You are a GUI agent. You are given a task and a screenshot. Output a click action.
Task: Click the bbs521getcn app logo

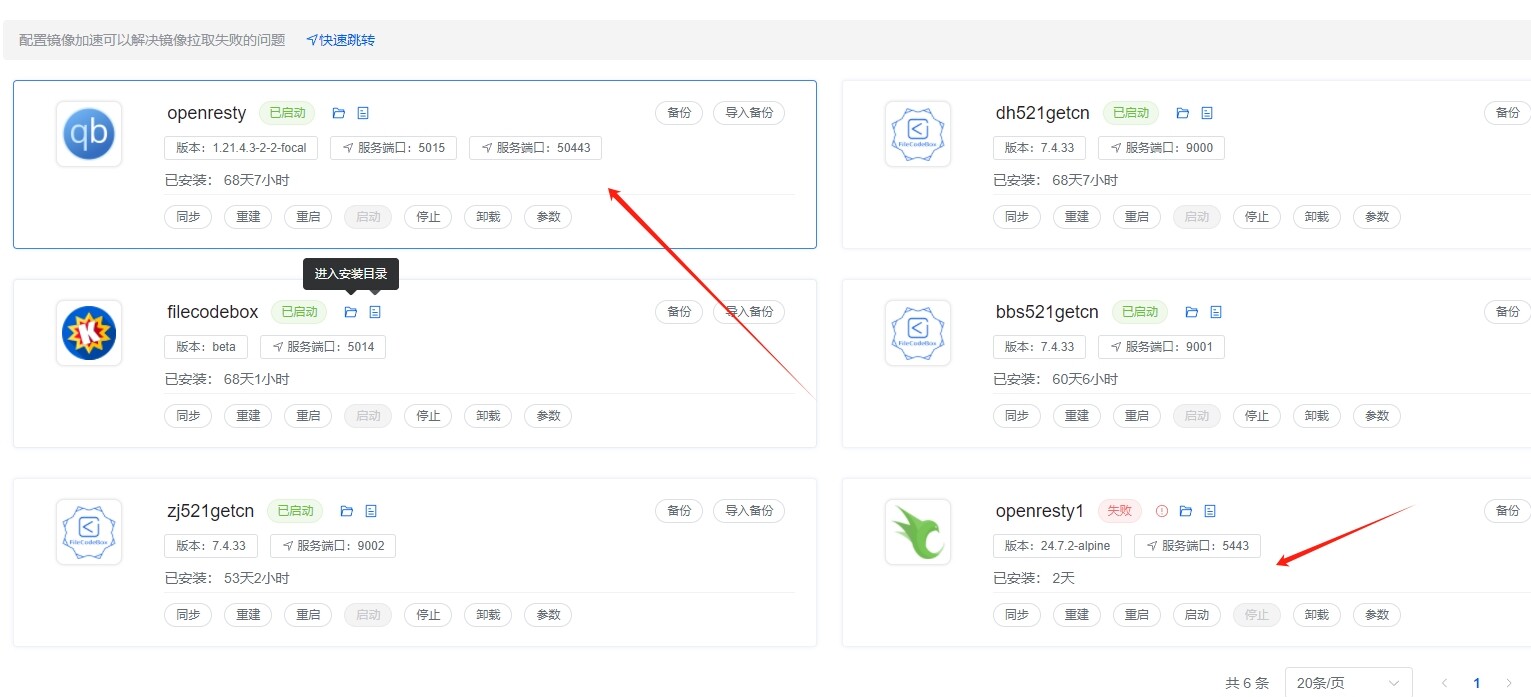(x=918, y=333)
